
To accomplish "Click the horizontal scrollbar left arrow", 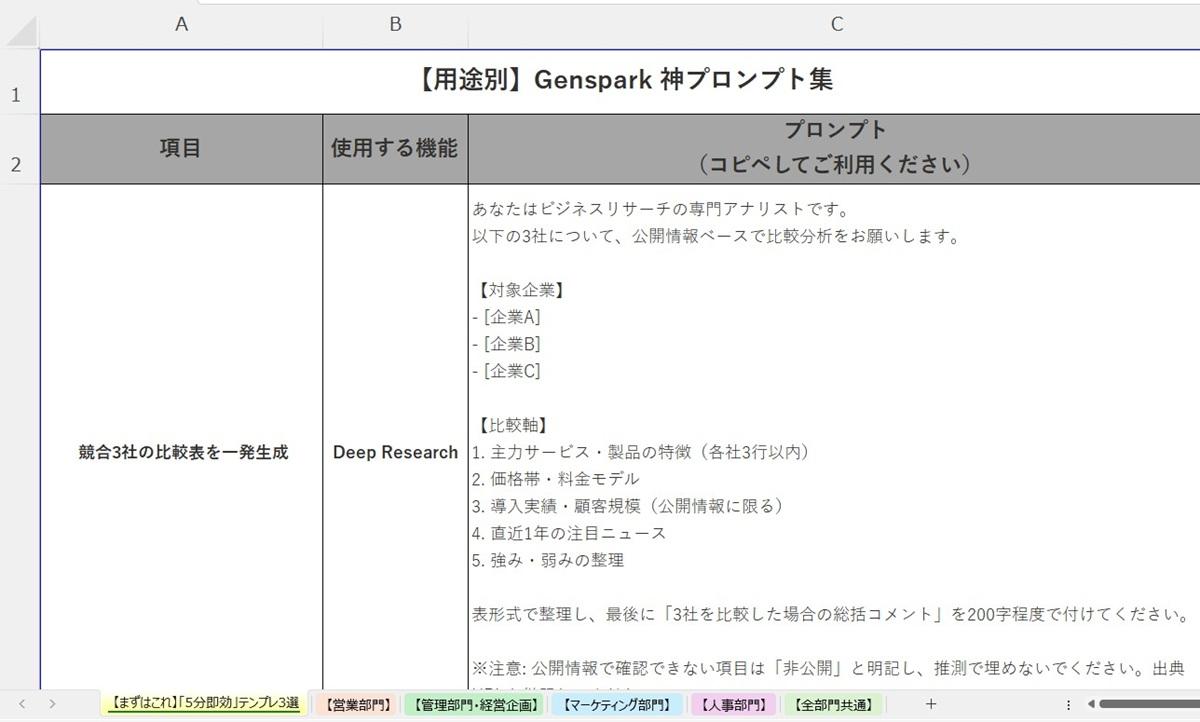I will tap(1091, 704).
